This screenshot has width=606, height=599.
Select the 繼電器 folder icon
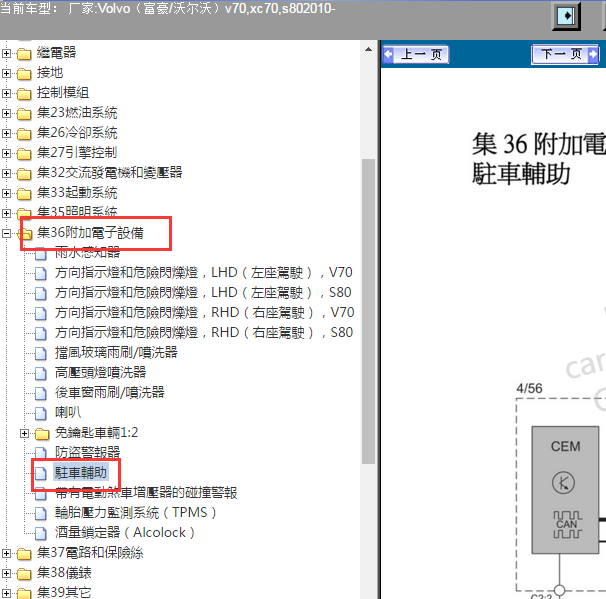24,54
